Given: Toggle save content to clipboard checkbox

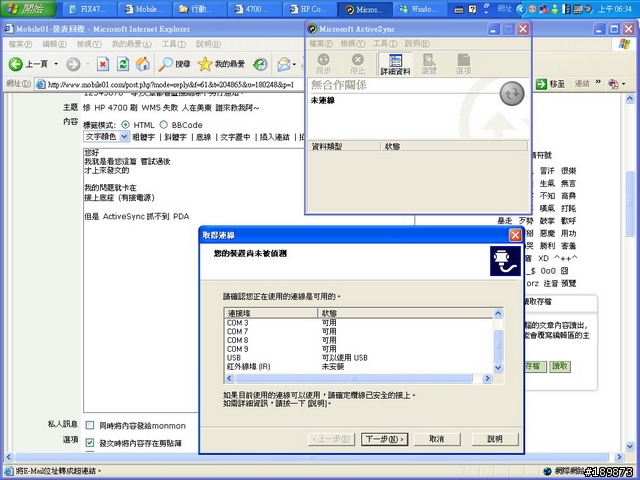Looking at the screenshot, I should (90, 442).
